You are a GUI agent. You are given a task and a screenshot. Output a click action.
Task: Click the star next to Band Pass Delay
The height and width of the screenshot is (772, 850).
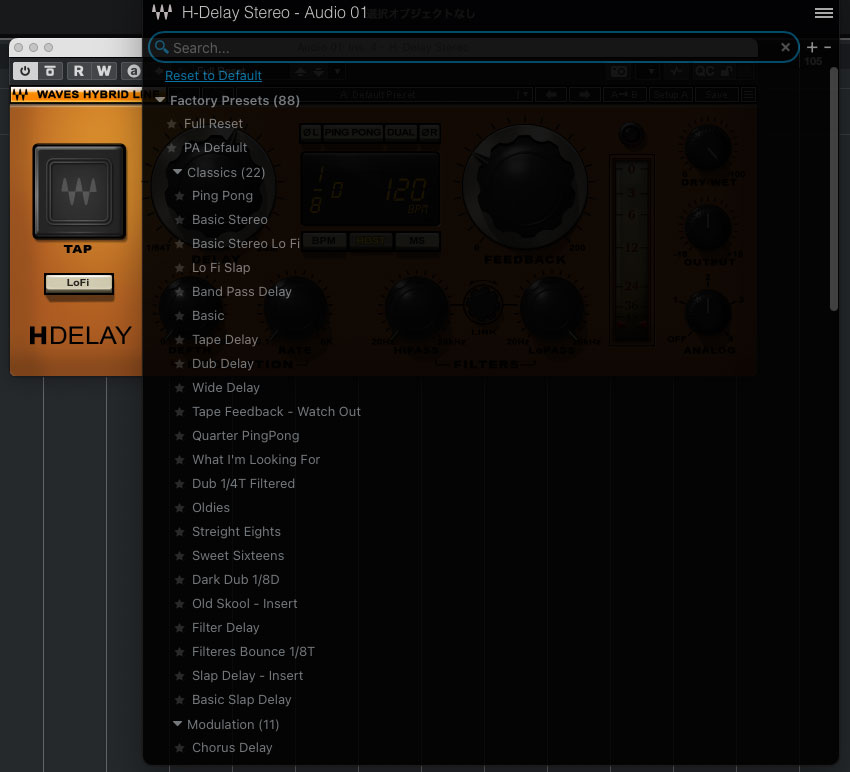179,292
